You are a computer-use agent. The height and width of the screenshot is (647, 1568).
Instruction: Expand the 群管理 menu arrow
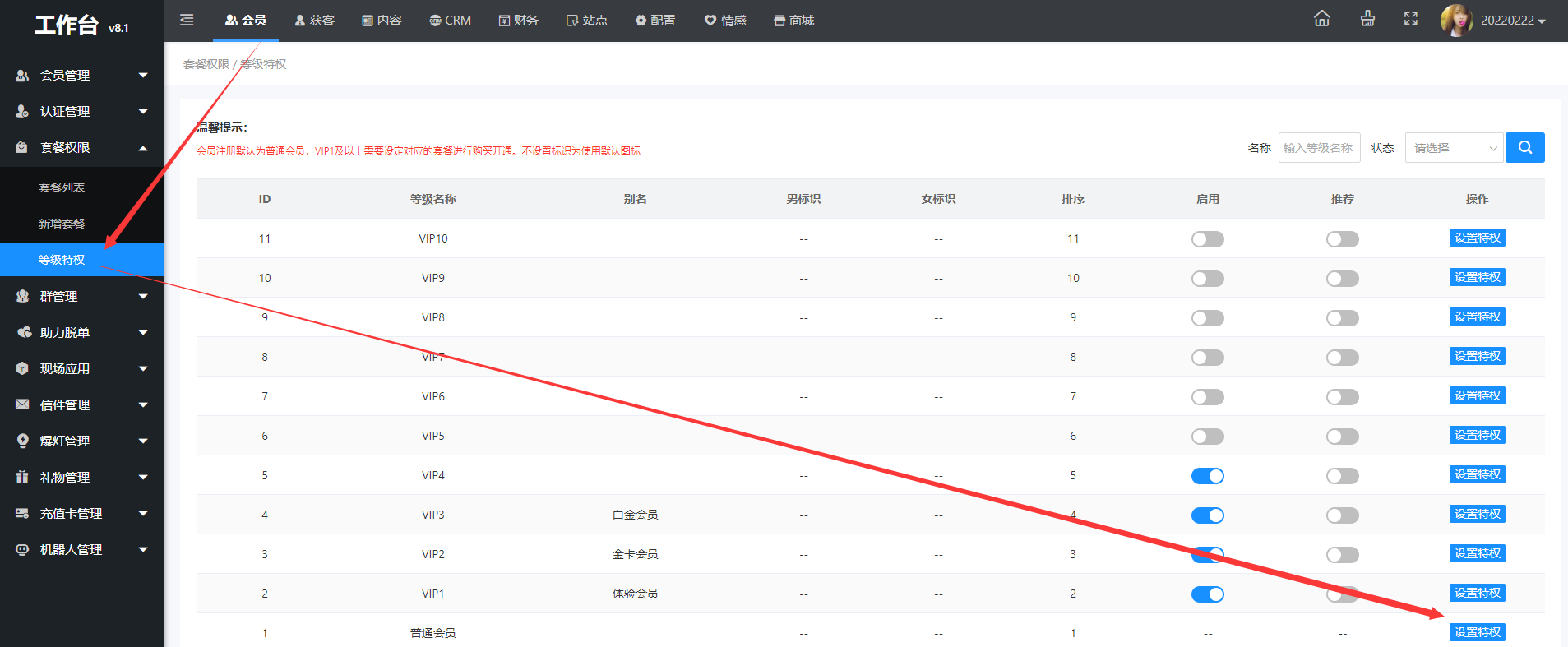pyautogui.click(x=143, y=296)
